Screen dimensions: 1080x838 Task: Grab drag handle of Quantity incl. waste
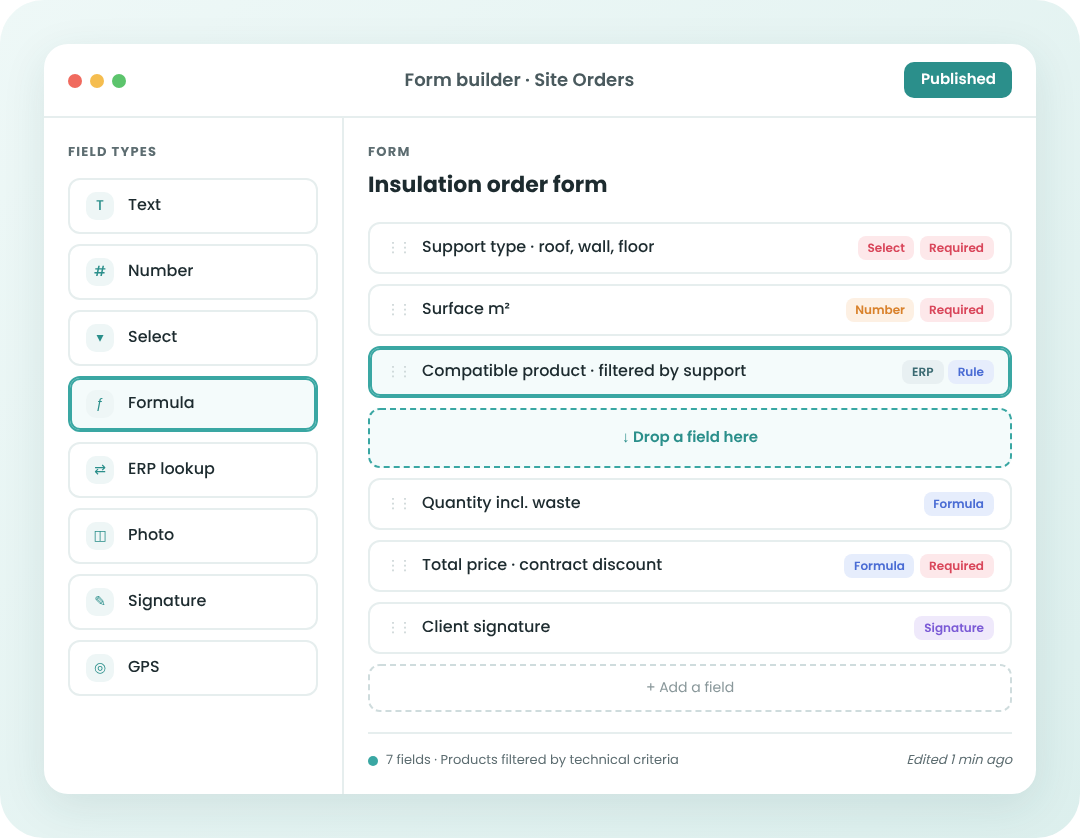tap(399, 503)
